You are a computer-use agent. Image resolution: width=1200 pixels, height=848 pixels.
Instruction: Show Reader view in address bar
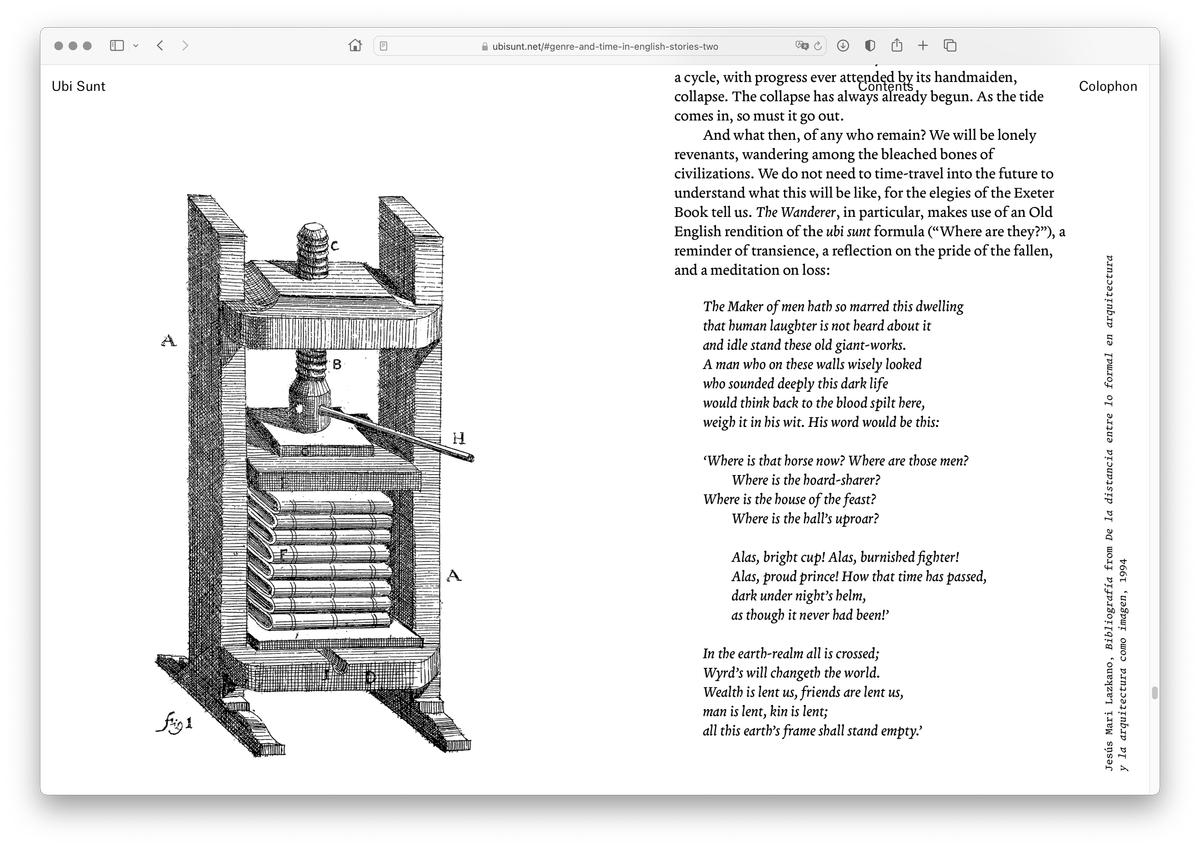(x=384, y=46)
